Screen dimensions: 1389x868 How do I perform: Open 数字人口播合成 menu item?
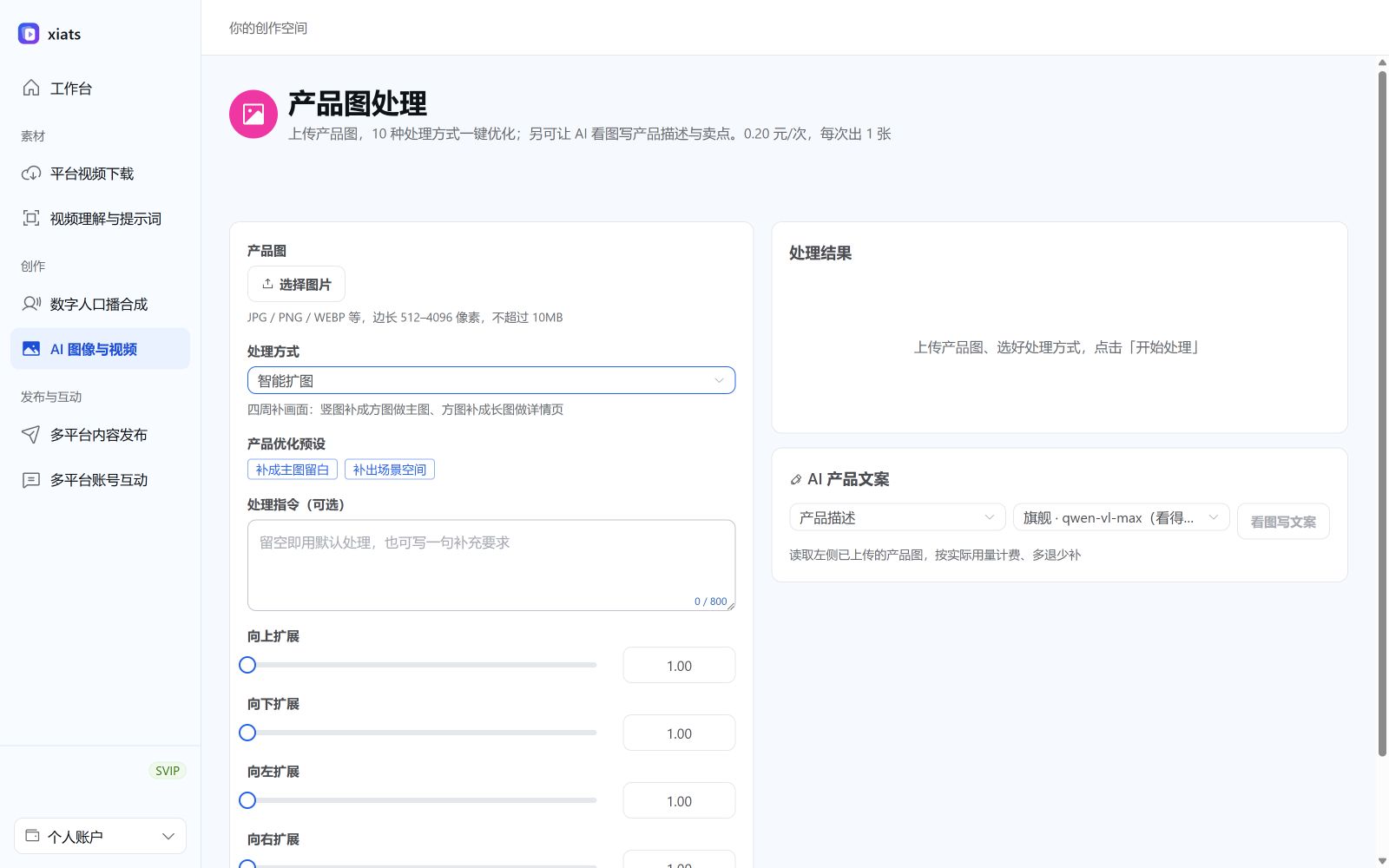(101, 304)
